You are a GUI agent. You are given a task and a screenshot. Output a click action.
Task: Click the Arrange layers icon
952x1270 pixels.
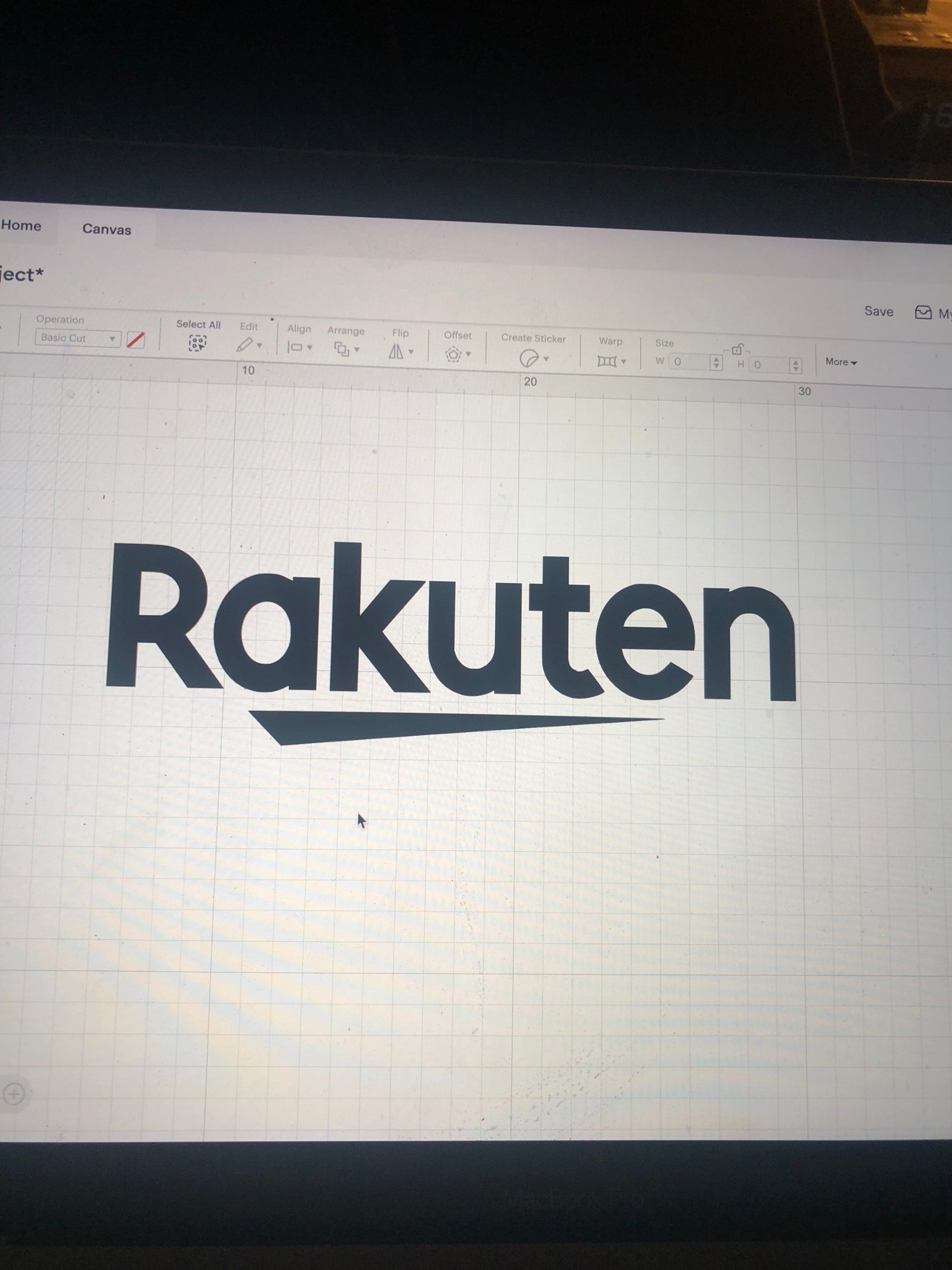pyautogui.click(x=342, y=349)
